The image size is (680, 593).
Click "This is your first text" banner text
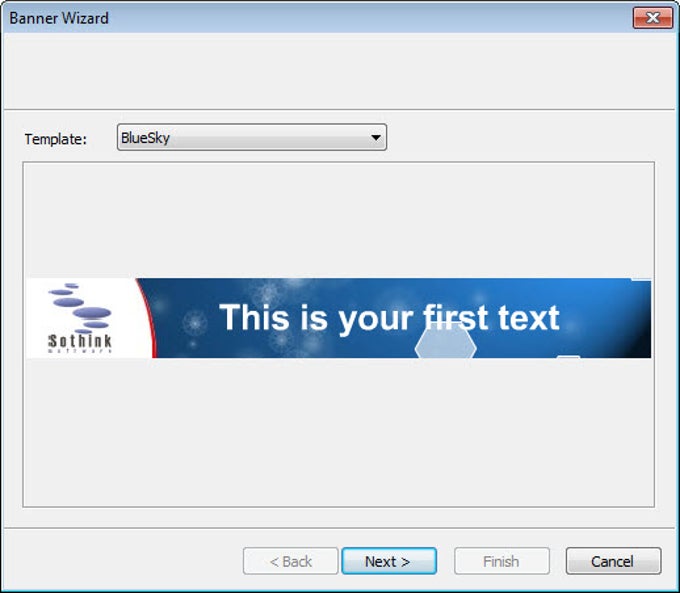[x=389, y=318]
